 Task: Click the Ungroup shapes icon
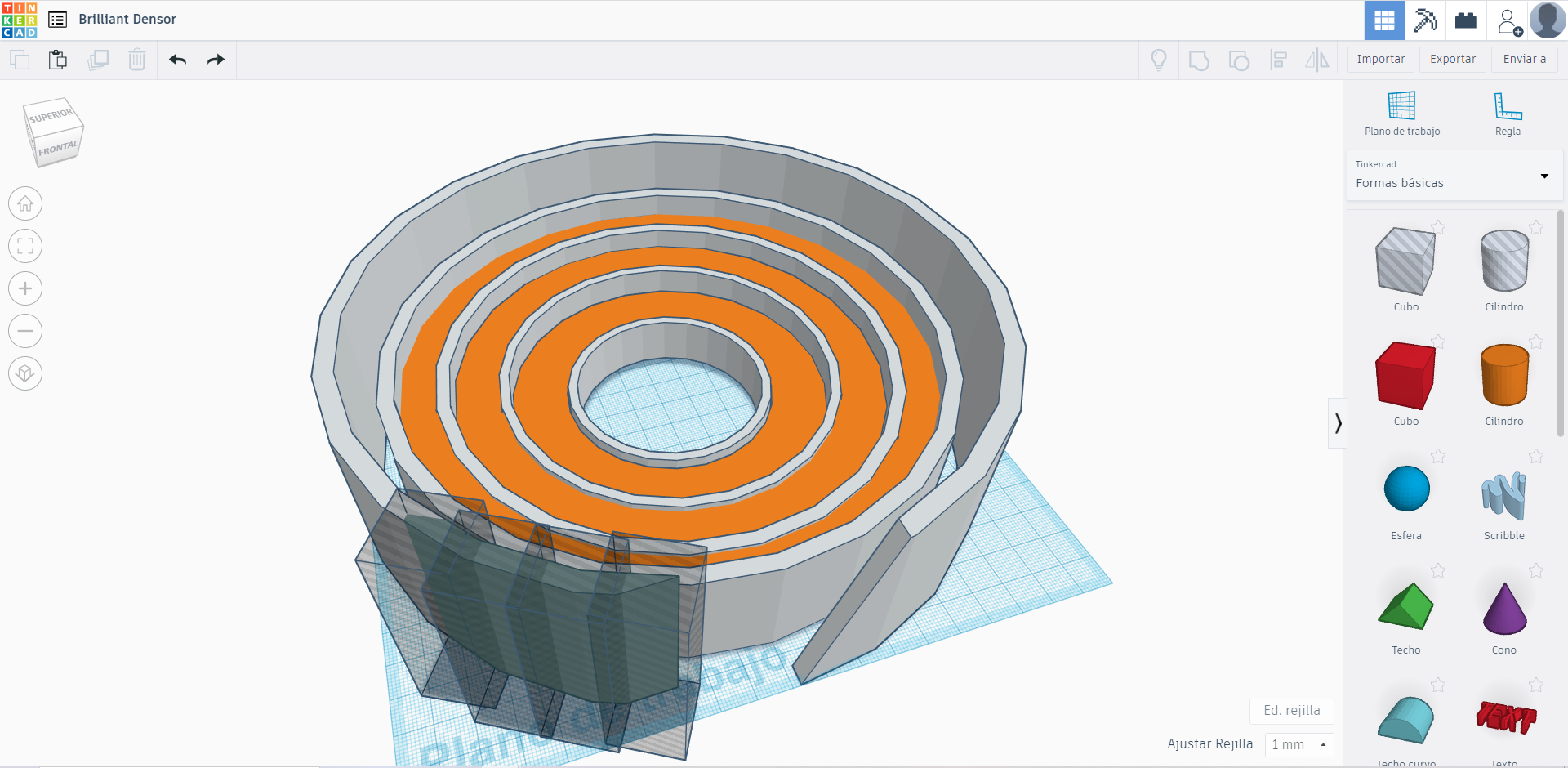(1239, 60)
